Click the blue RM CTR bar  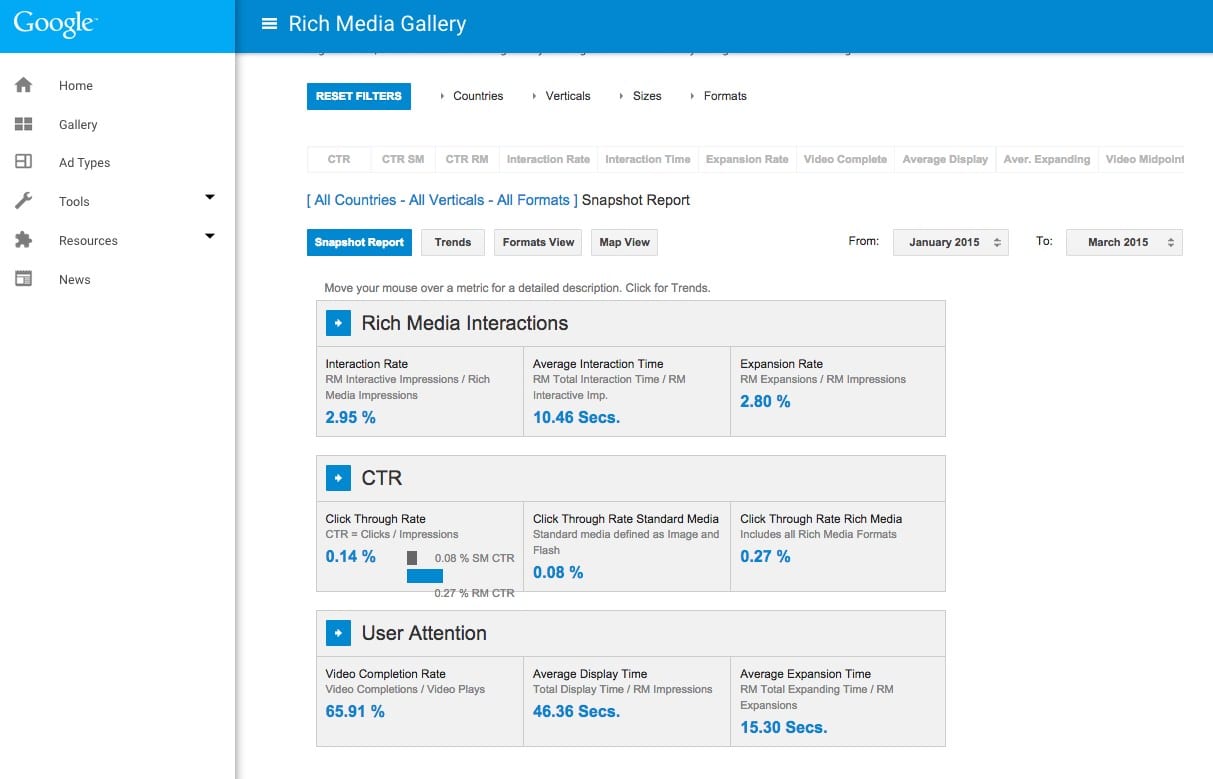pyautogui.click(x=424, y=576)
